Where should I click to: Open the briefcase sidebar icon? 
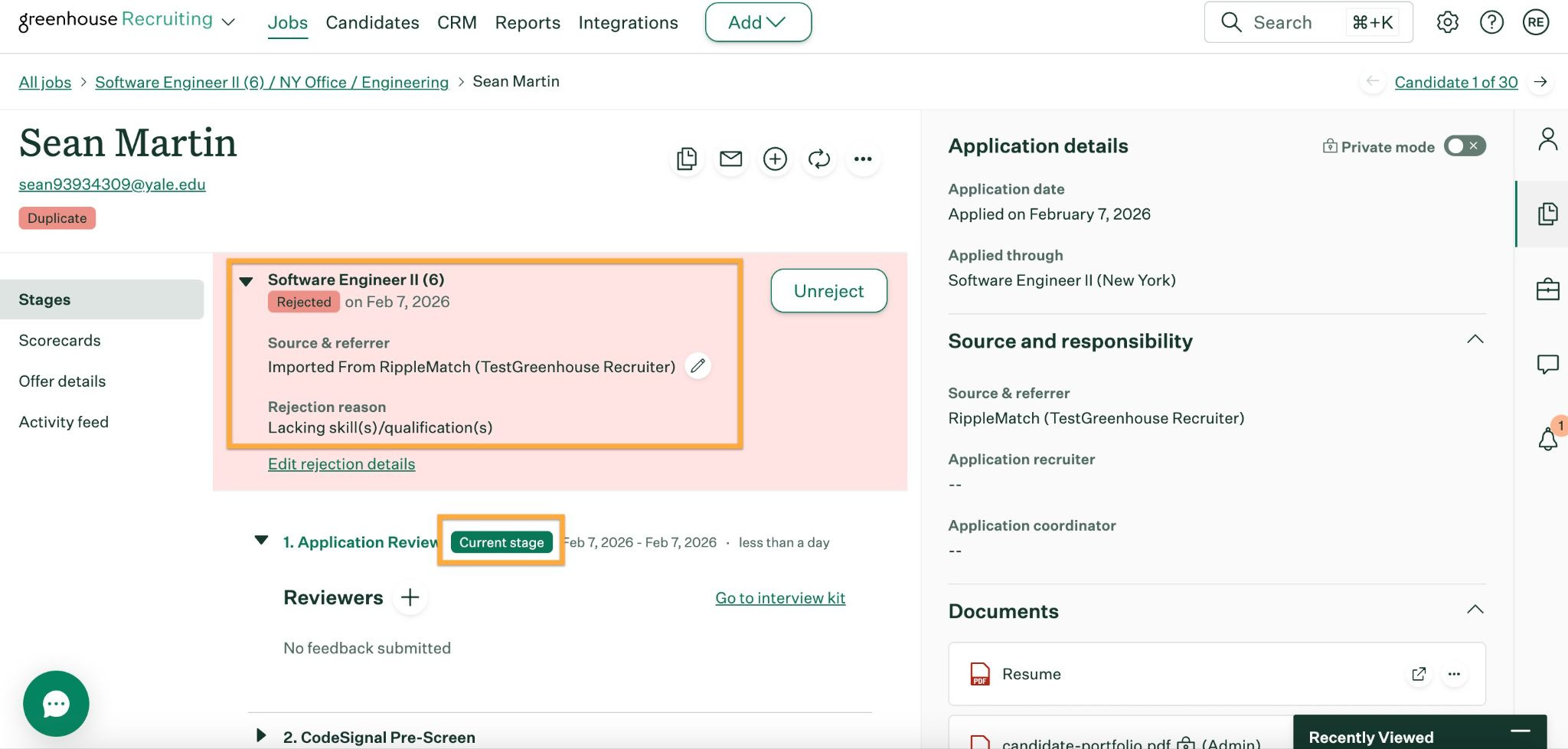1547,289
